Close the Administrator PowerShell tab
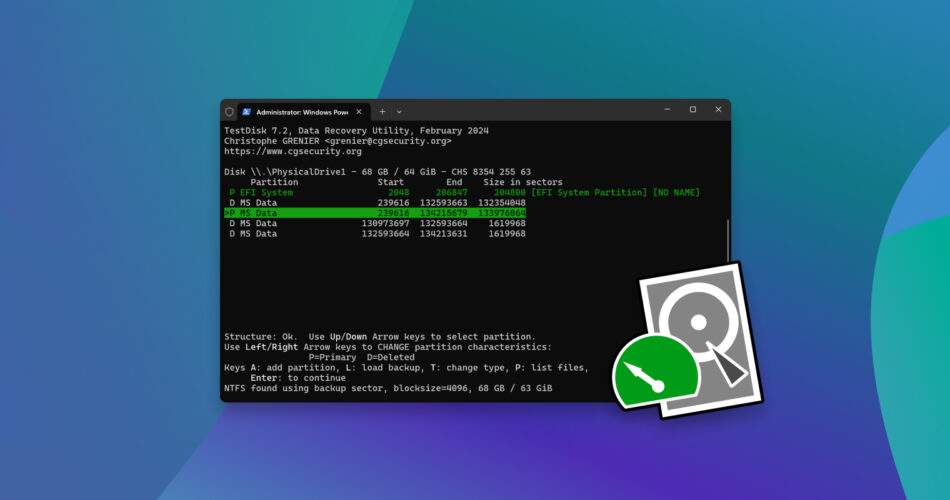 359,112
